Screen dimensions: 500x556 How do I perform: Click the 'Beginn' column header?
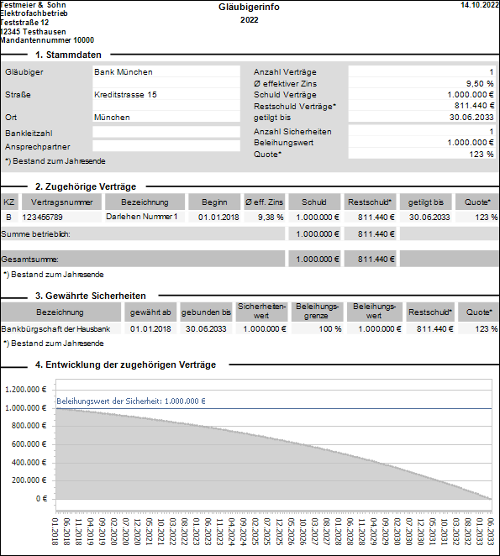(214, 202)
